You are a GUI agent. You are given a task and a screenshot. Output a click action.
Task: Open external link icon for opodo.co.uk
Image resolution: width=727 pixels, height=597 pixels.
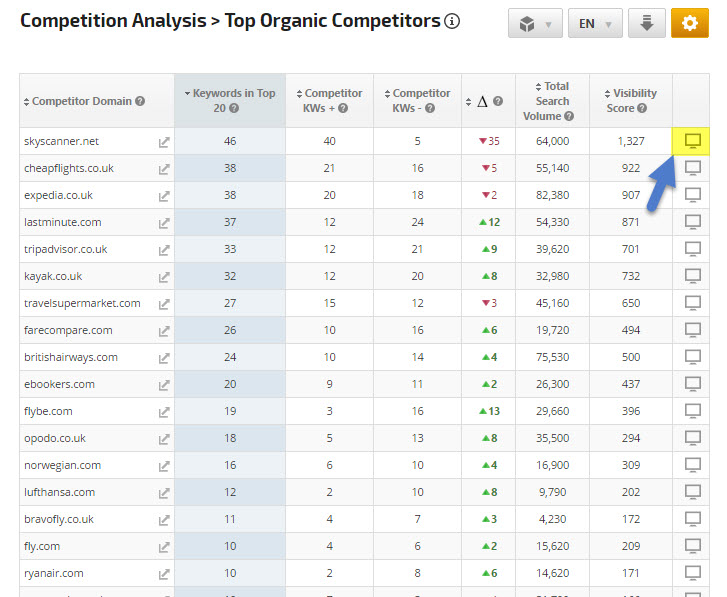[164, 439]
